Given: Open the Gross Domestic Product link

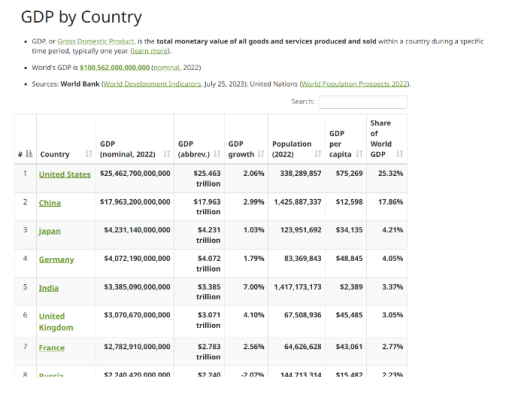Looking at the screenshot, I should (96, 41).
